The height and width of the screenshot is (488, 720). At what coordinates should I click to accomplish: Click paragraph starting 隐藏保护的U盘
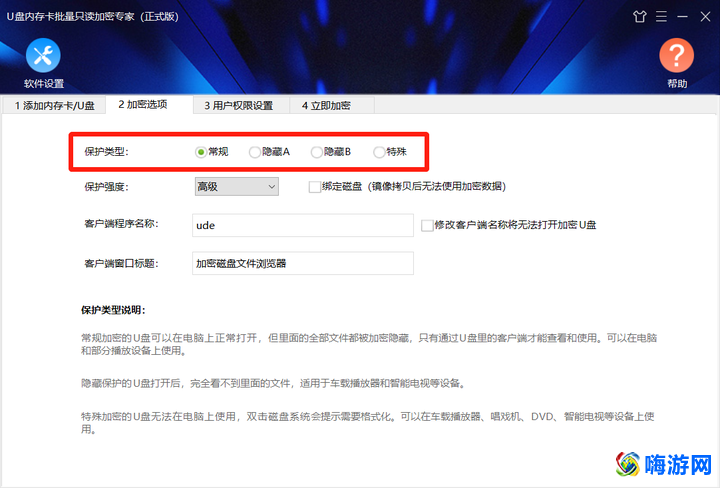click(x=274, y=383)
